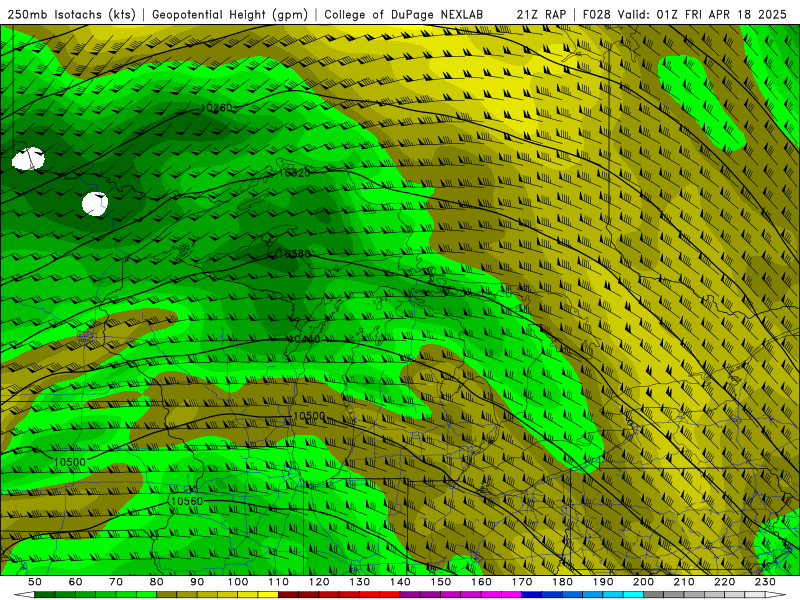Click the '180' color scale label
Screen dimensions: 800x600
click(x=562, y=582)
